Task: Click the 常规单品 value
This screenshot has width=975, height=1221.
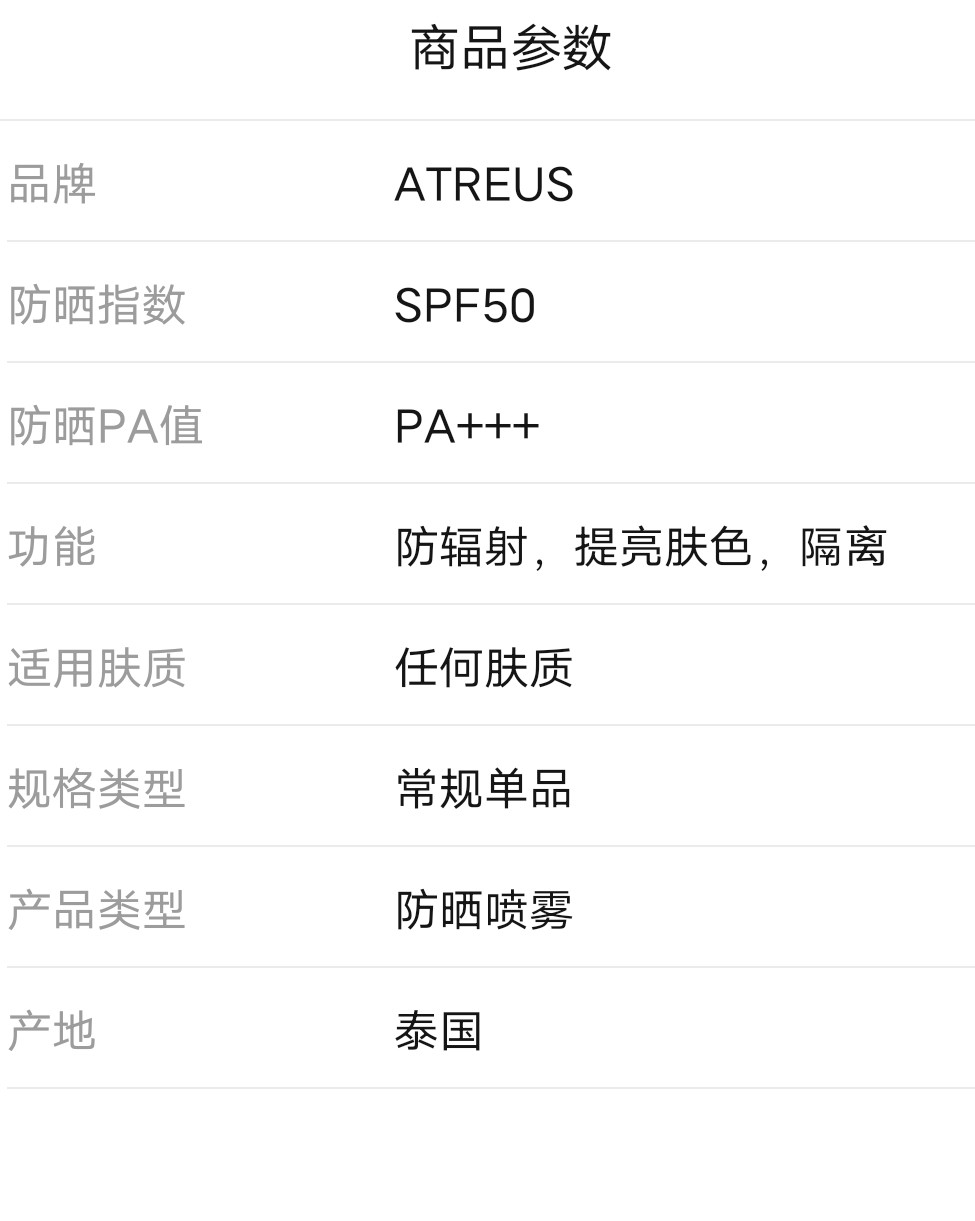Action: point(484,790)
